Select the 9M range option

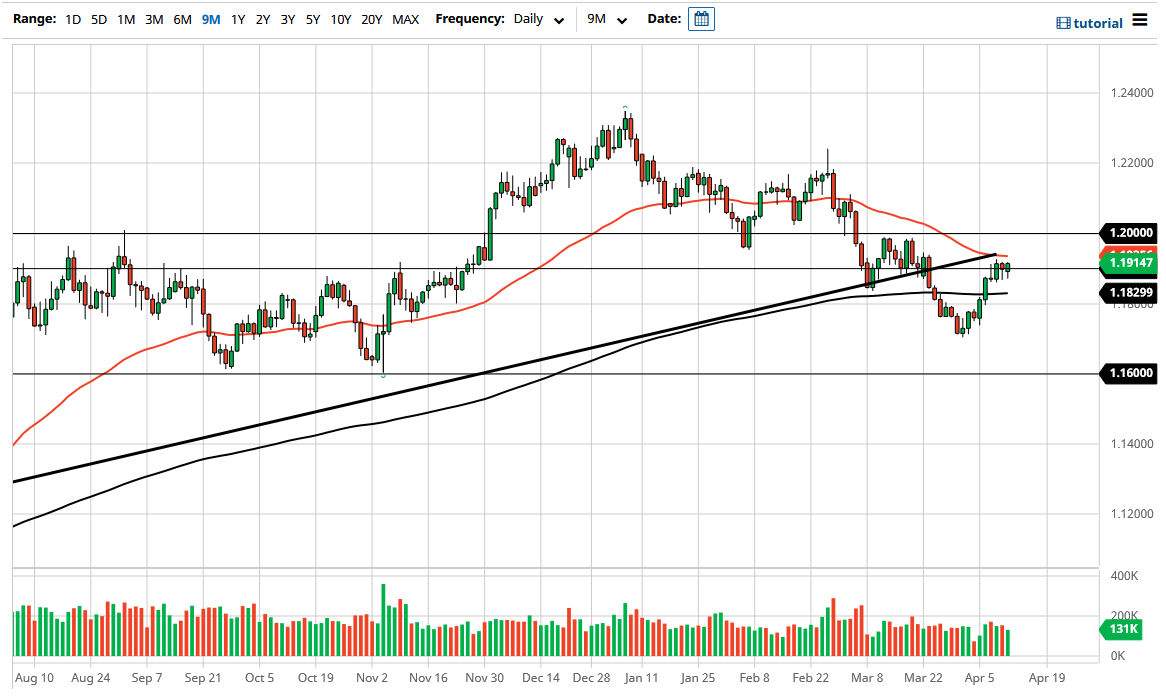pyautogui.click(x=211, y=19)
